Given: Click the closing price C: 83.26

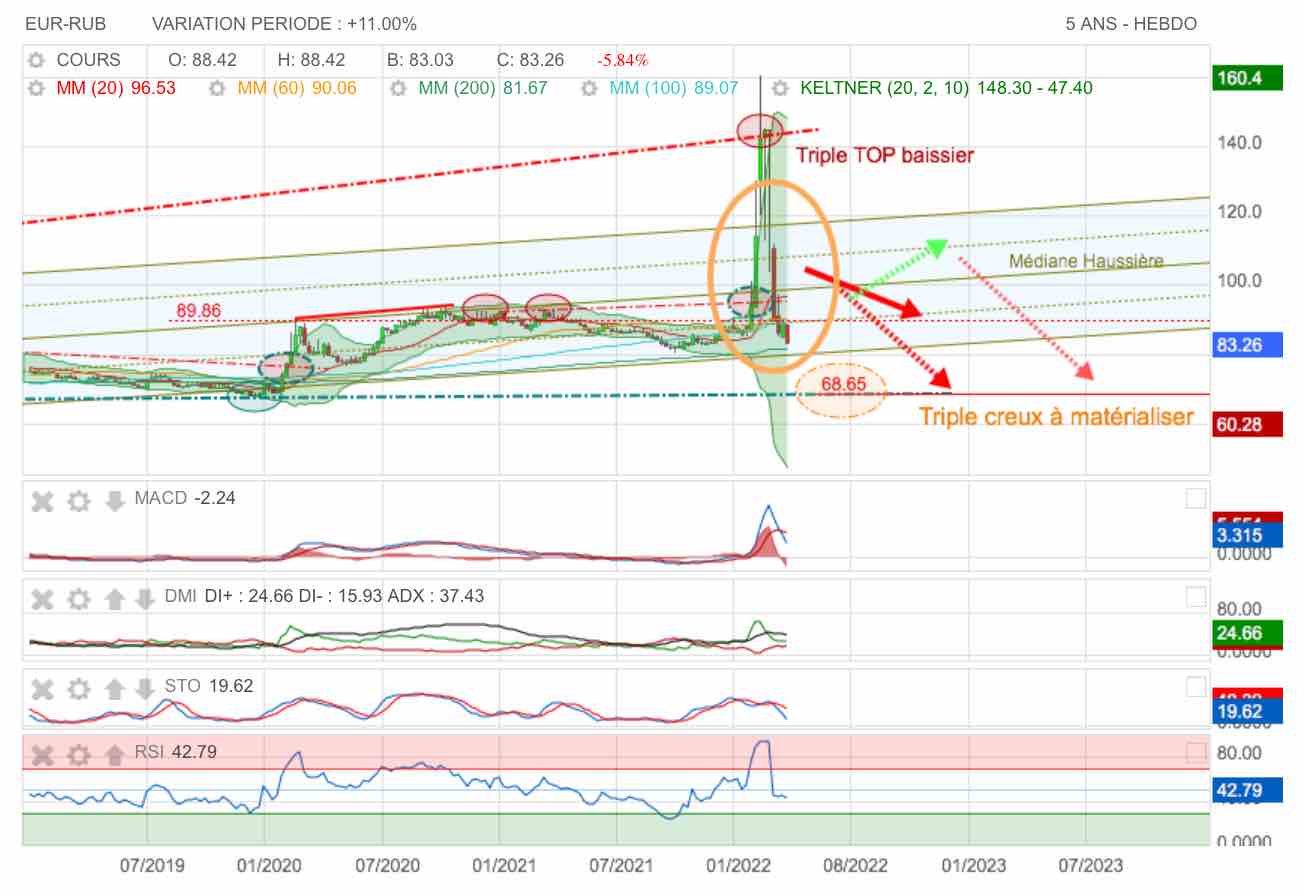Looking at the screenshot, I should [530, 60].
